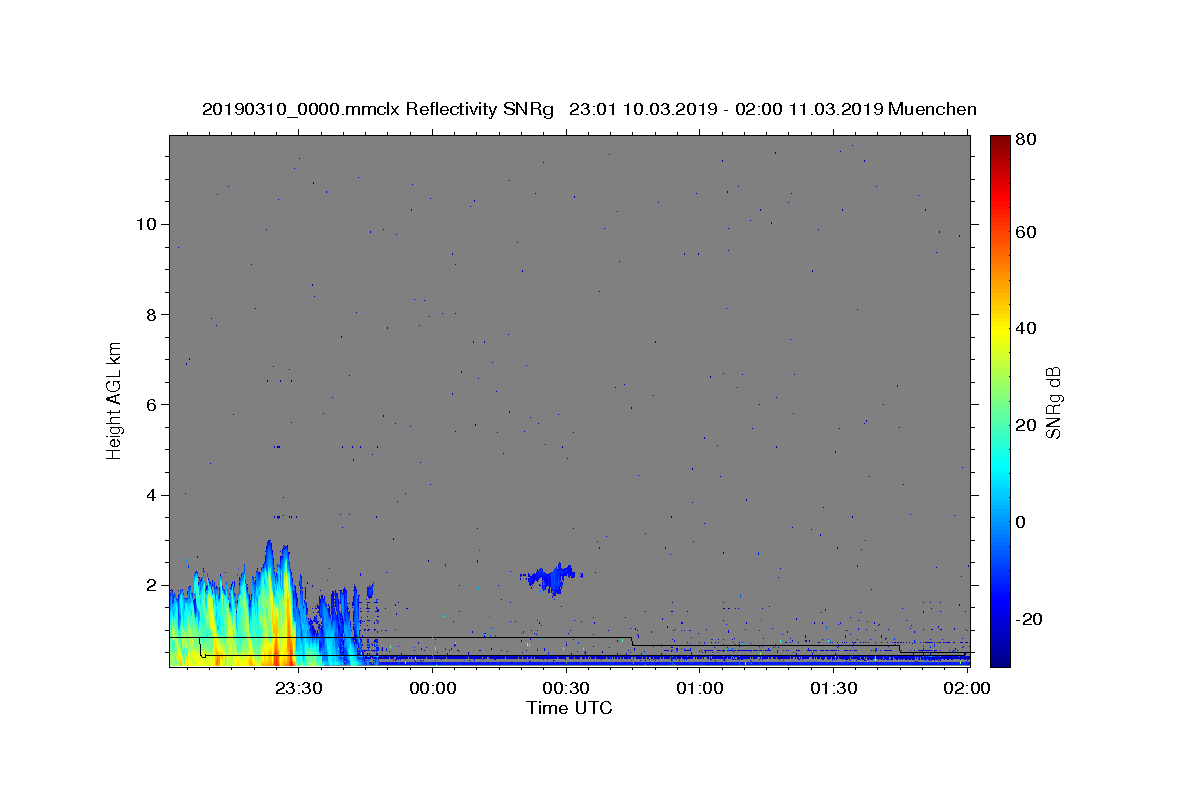Viewport: 1200px width, 800px height.
Task: Click the plot title text
Action: 589,109
